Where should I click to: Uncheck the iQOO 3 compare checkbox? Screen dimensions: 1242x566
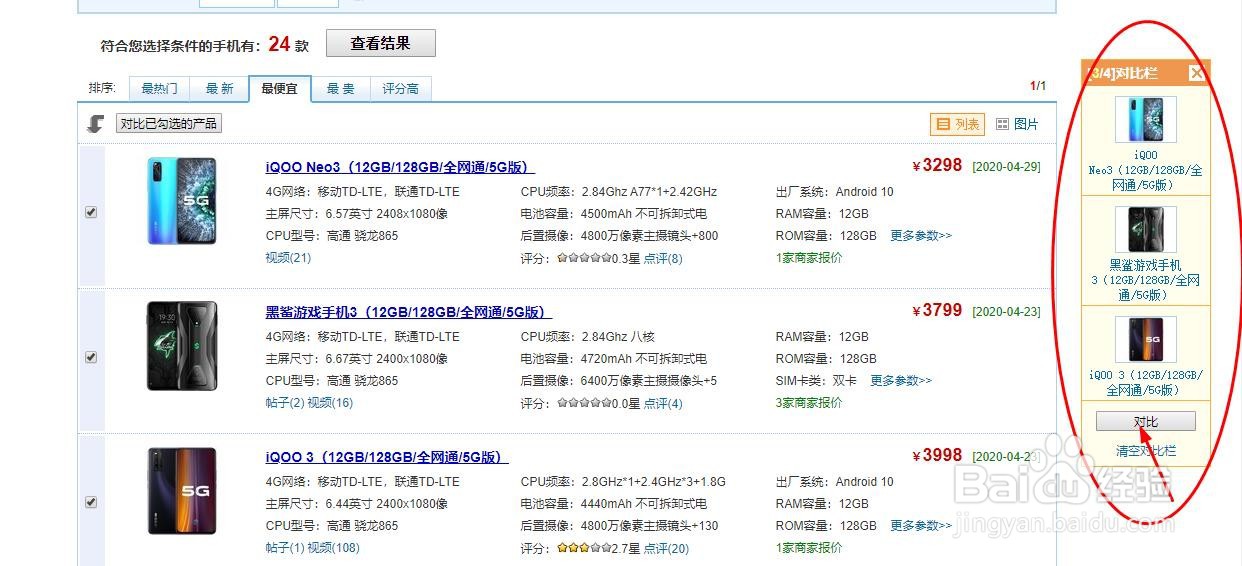(x=91, y=502)
